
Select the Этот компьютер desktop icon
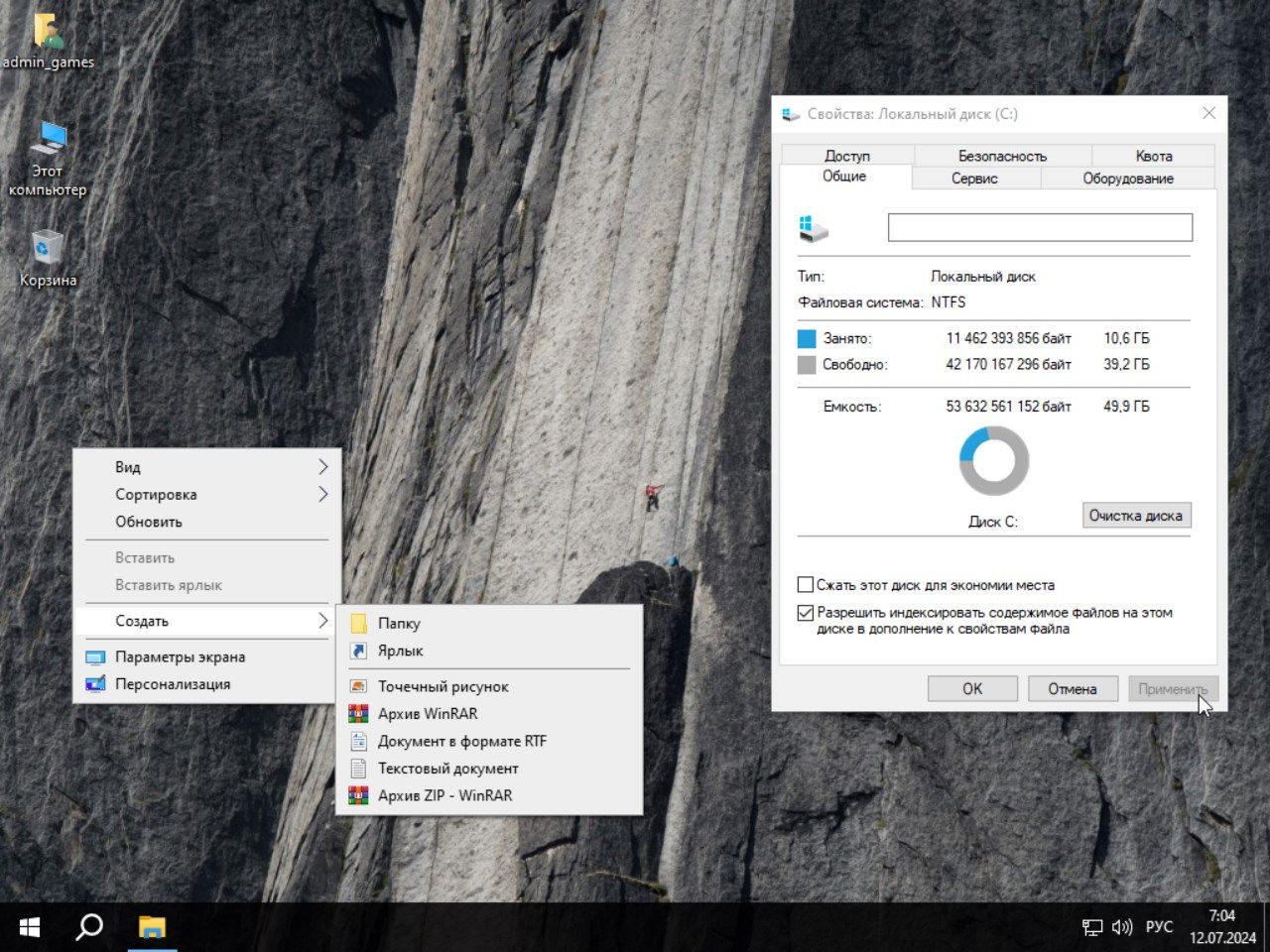point(48,159)
